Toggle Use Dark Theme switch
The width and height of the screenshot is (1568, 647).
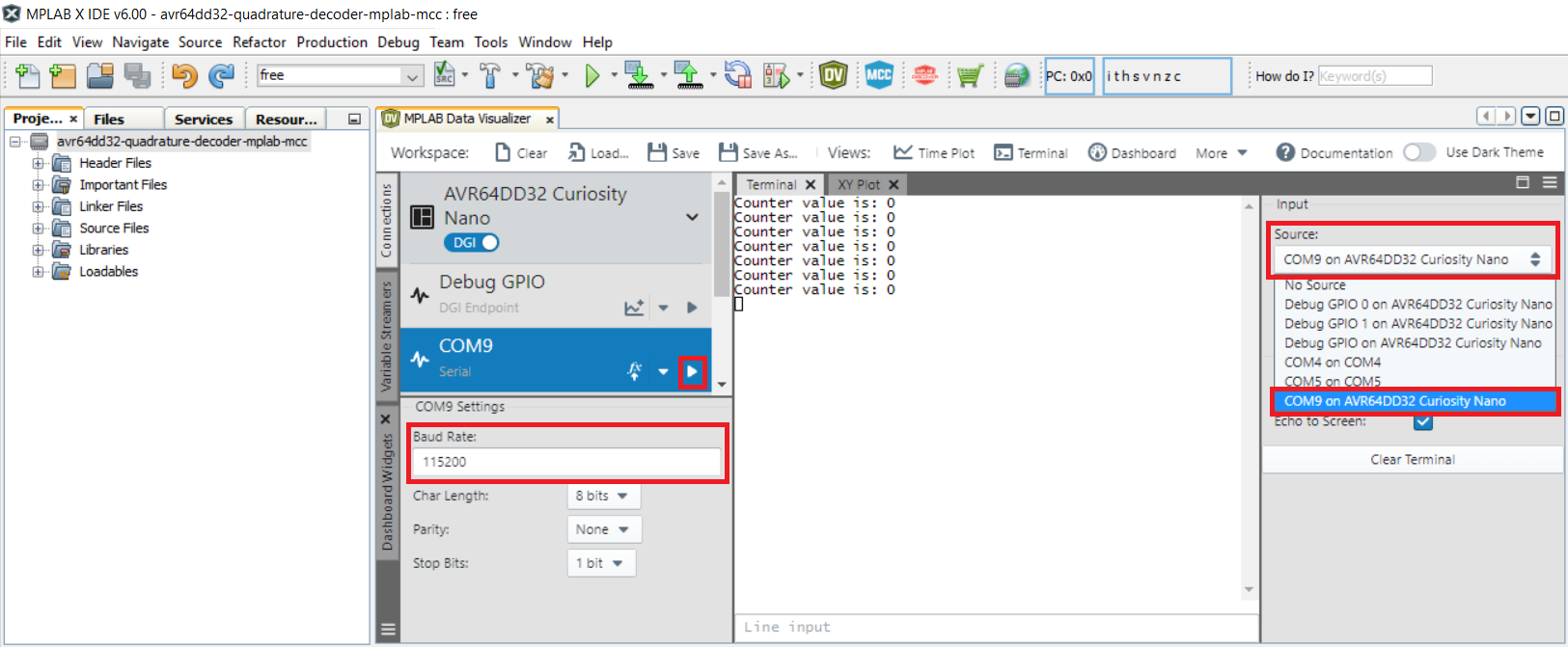coord(1419,152)
